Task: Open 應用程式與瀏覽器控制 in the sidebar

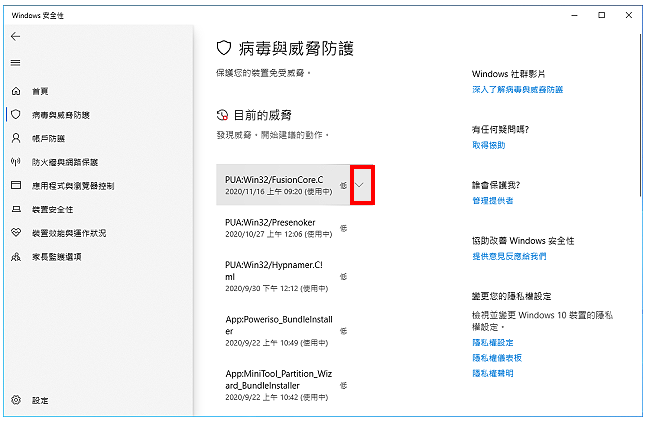Action: coord(73,186)
